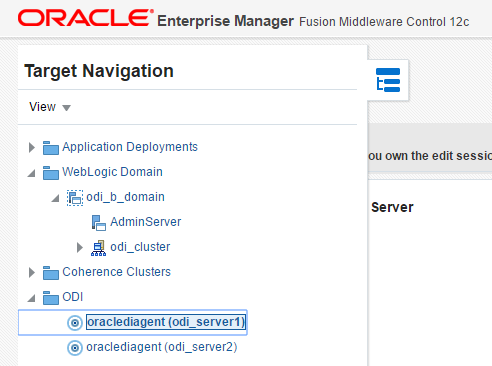This screenshot has width=492, height=366.
Task: Open the View dropdown menu
Action: point(50,107)
